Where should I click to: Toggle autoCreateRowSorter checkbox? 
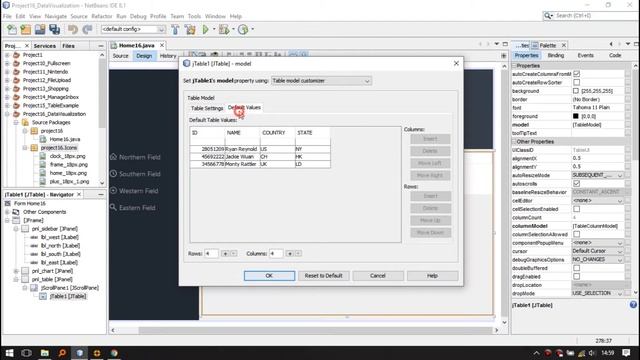(576, 82)
